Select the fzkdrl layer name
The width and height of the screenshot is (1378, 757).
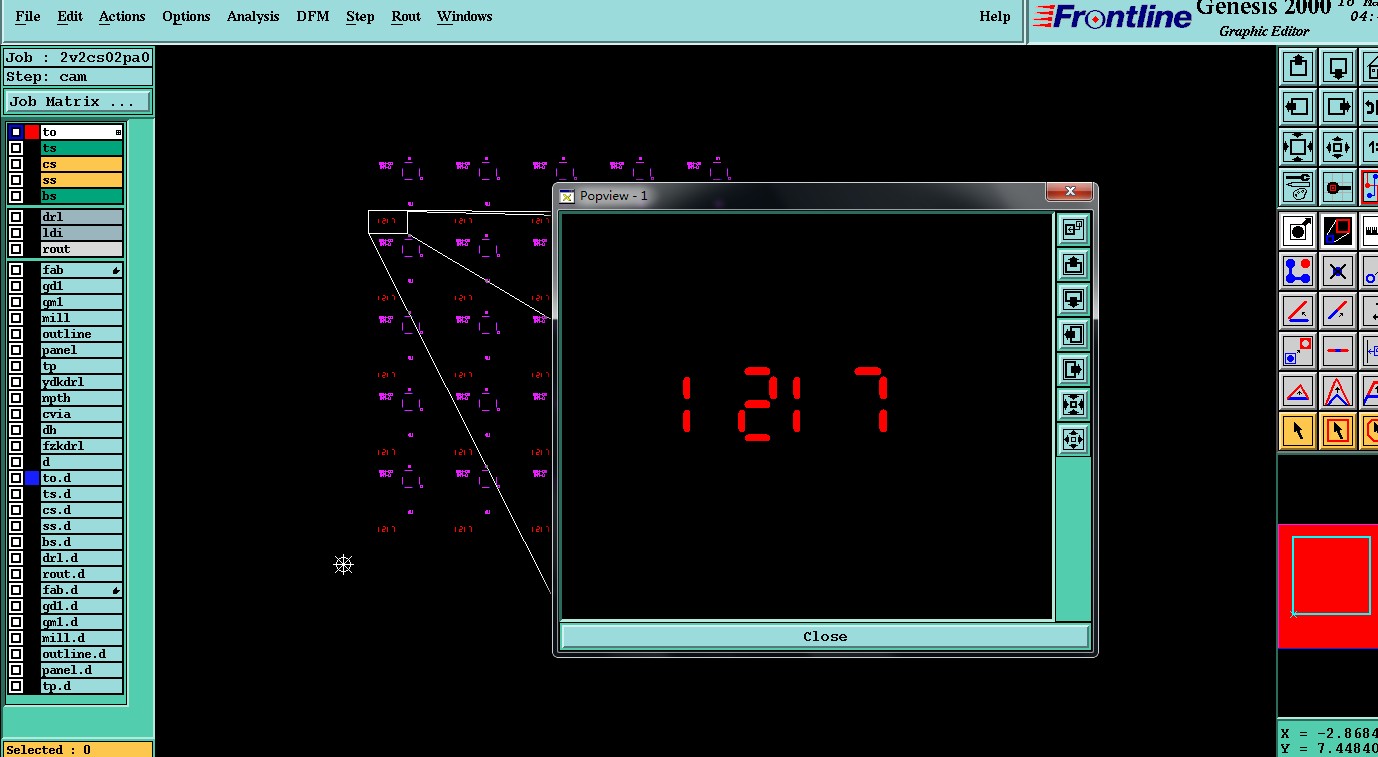click(x=82, y=446)
